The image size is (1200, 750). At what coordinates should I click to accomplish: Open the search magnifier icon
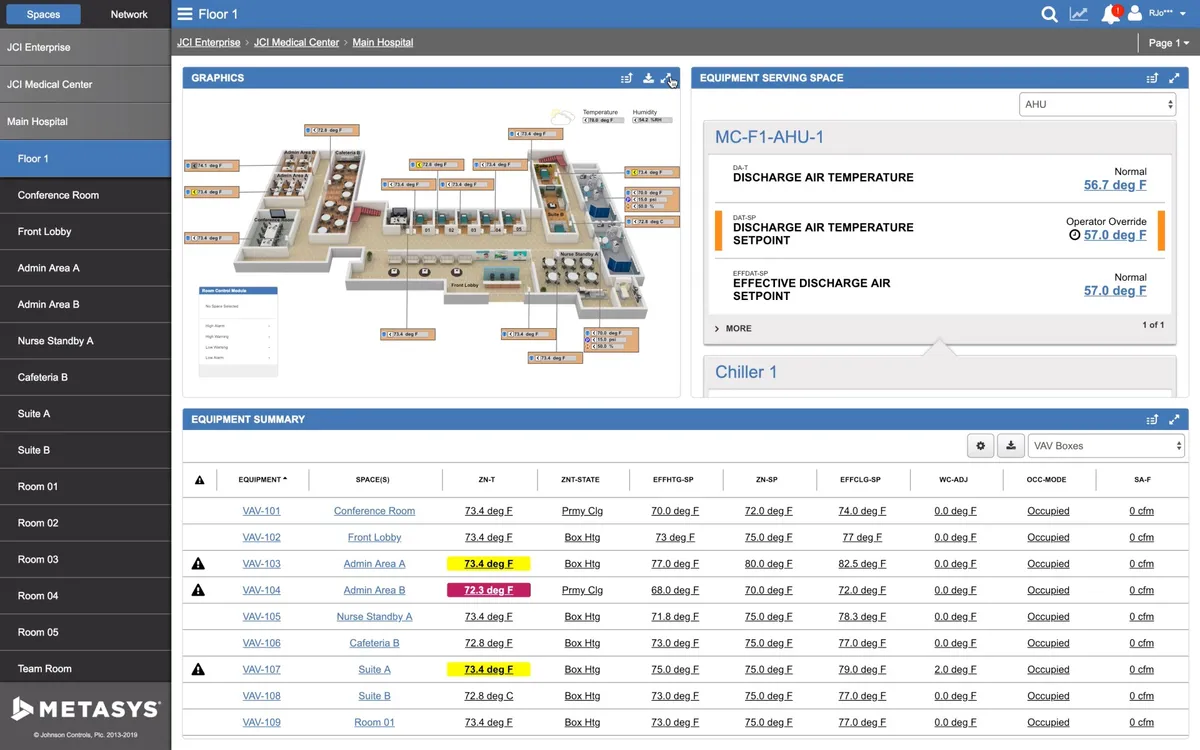pyautogui.click(x=1049, y=14)
